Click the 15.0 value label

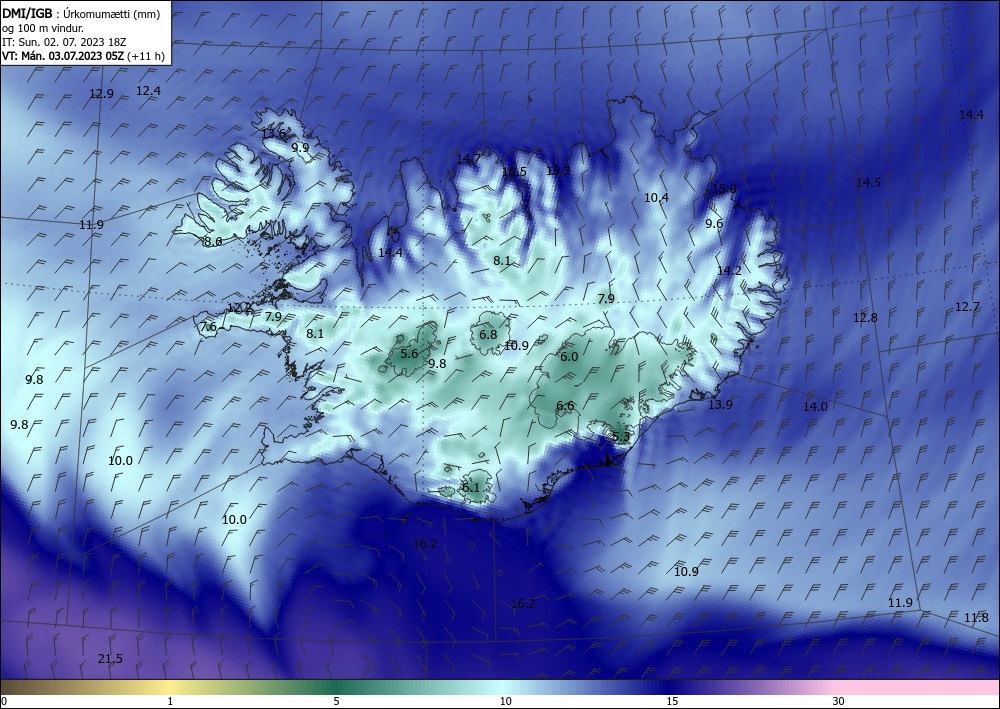(724, 189)
